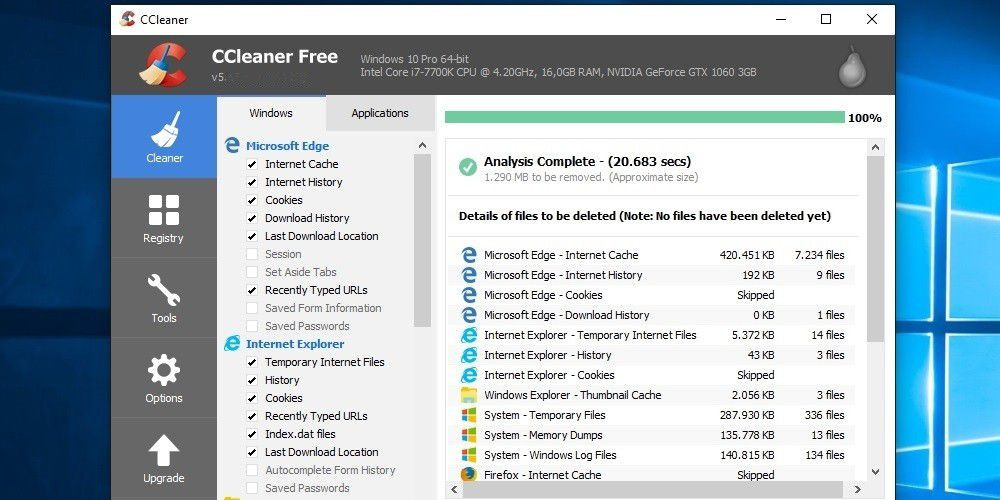The height and width of the screenshot is (500, 1000).
Task: Open the Cleaner section broom icon
Action: [165, 129]
